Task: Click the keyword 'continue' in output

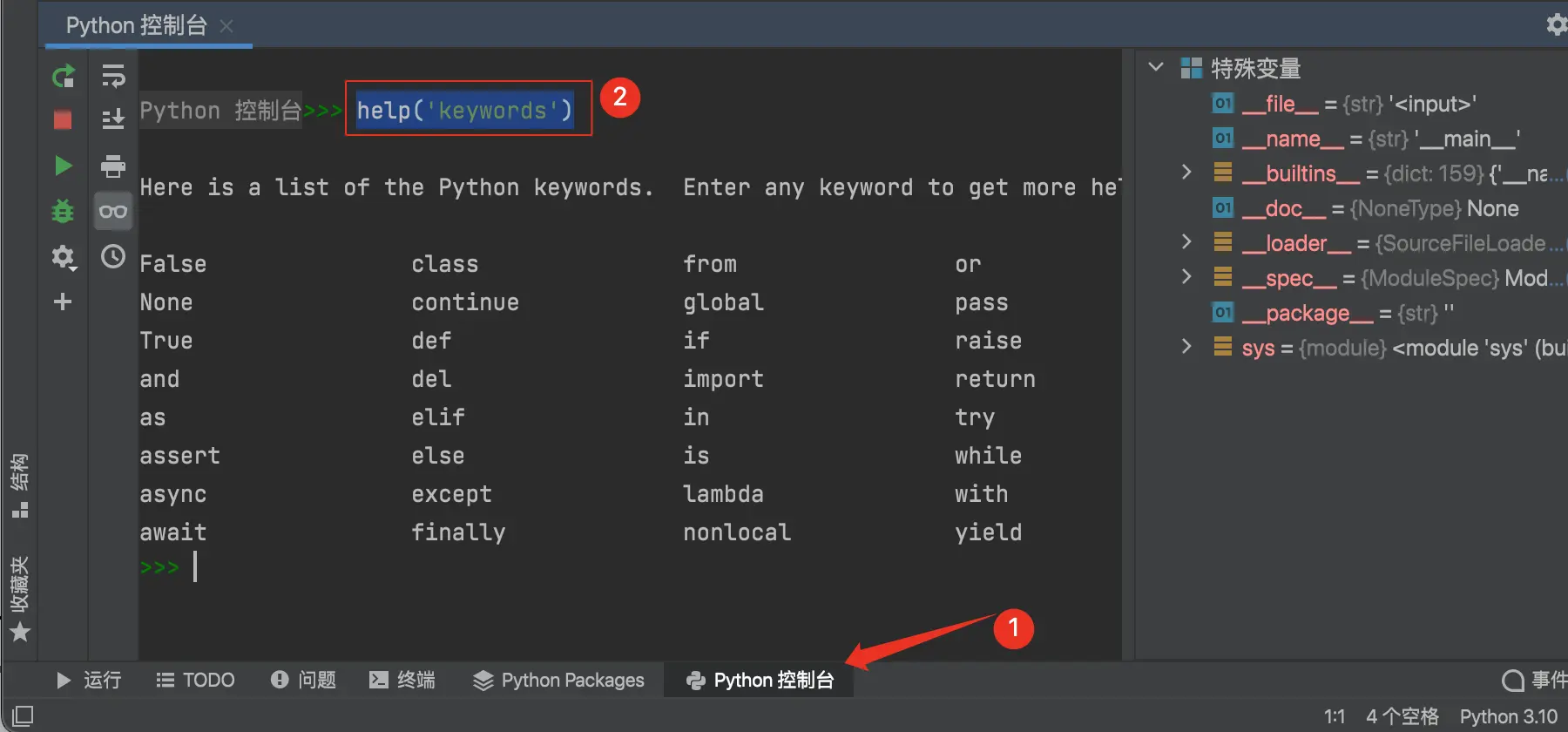Action: click(465, 302)
